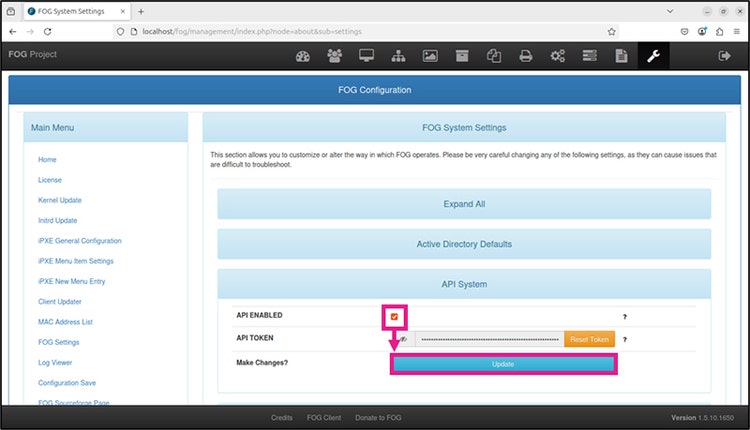Viewport: 750px width, 430px height.
Task: Click the API TOKEN help question mark
Action: coord(625,340)
